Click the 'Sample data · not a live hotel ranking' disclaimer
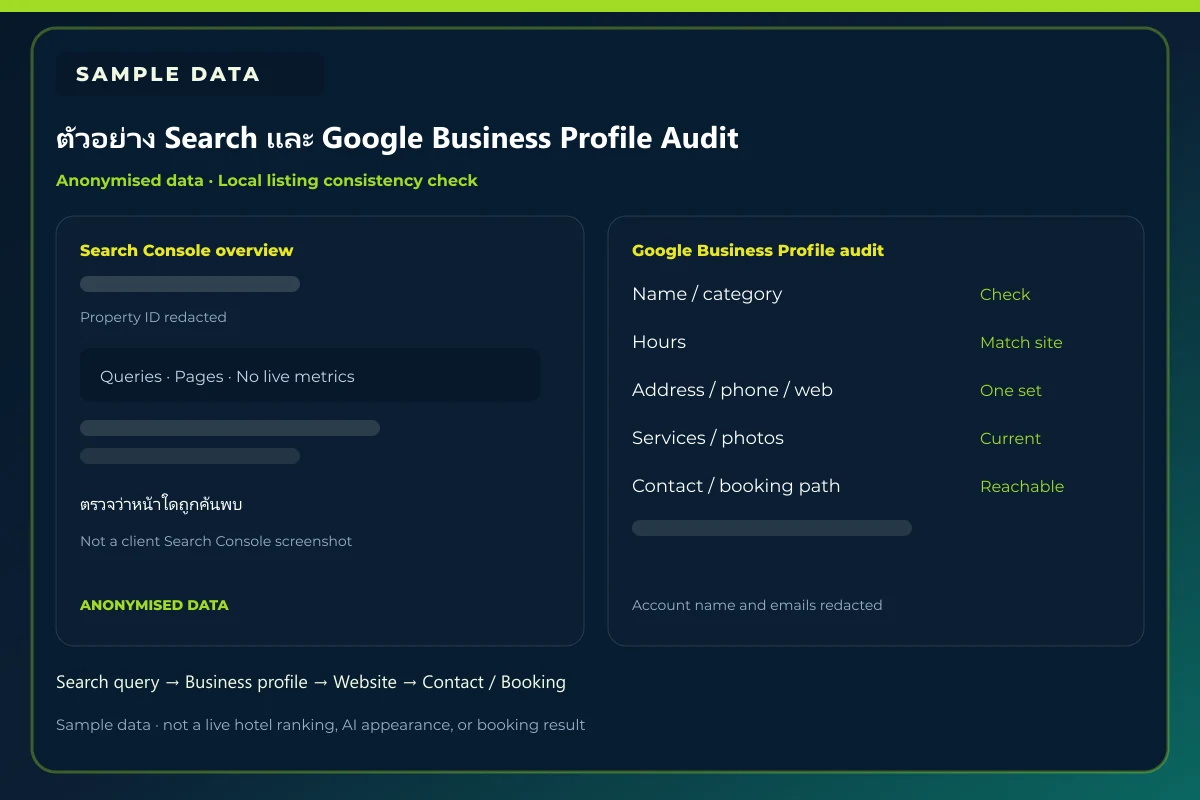 coord(320,725)
